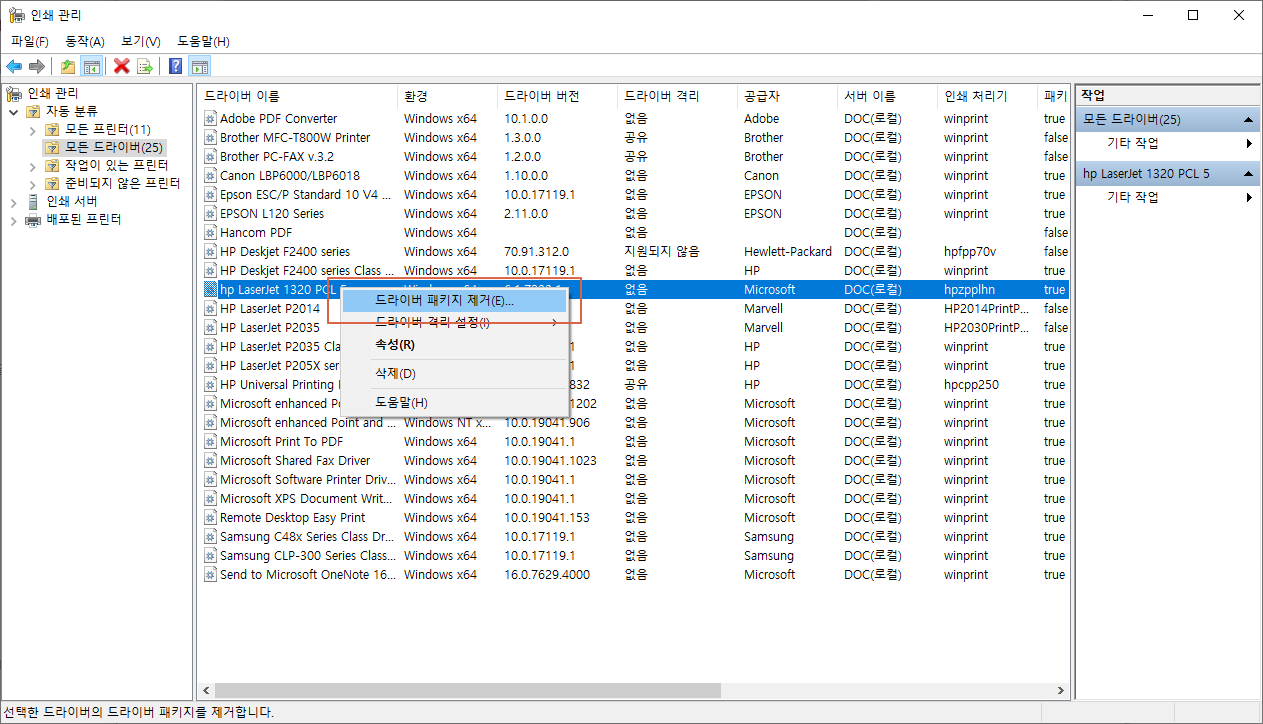Open the 도움말(H) menu in menu bar
1263x724 pixels.
tap(204, 41)
